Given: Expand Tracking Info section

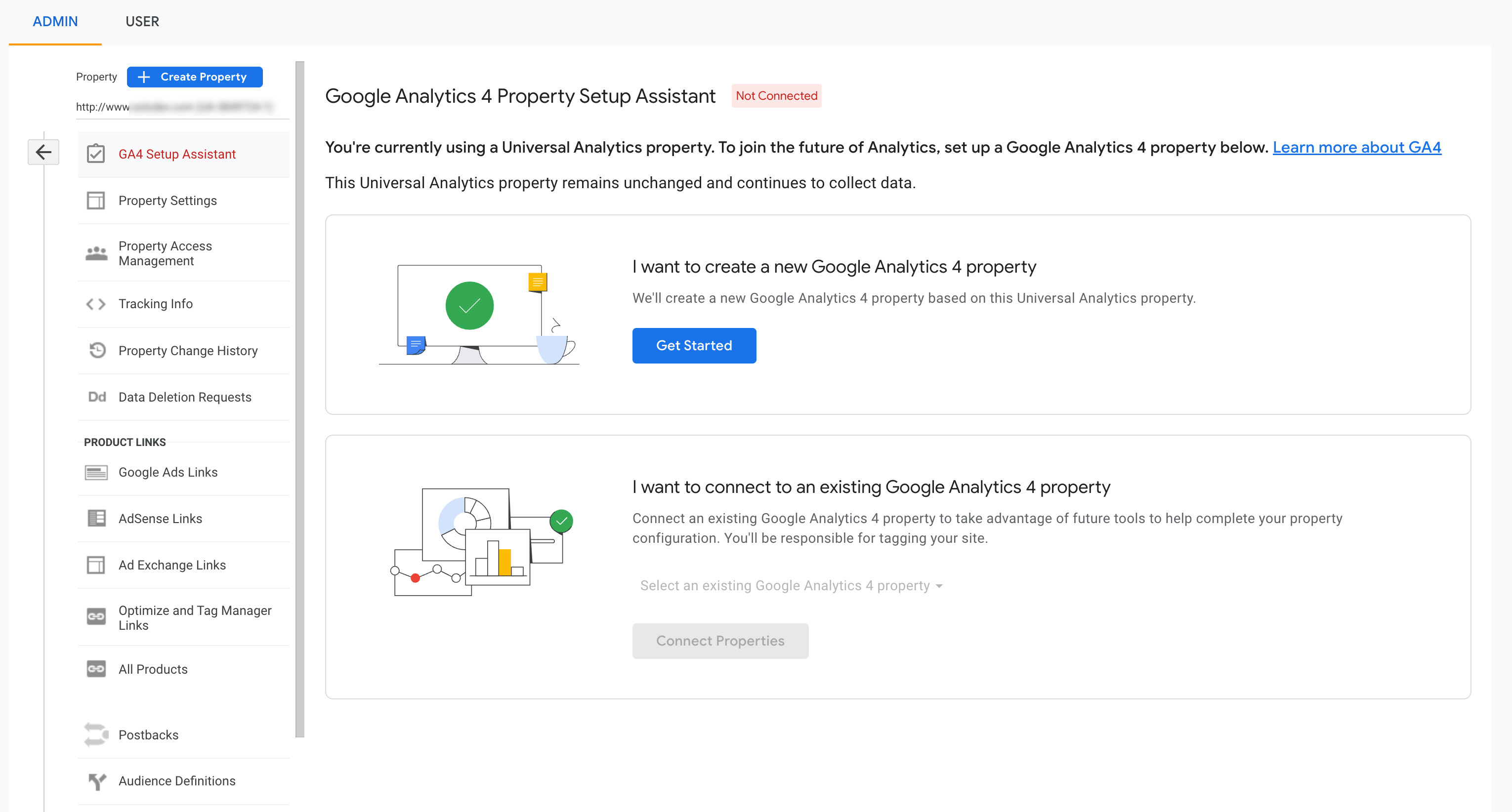Looking at the screenshot, I should point(184,304).
